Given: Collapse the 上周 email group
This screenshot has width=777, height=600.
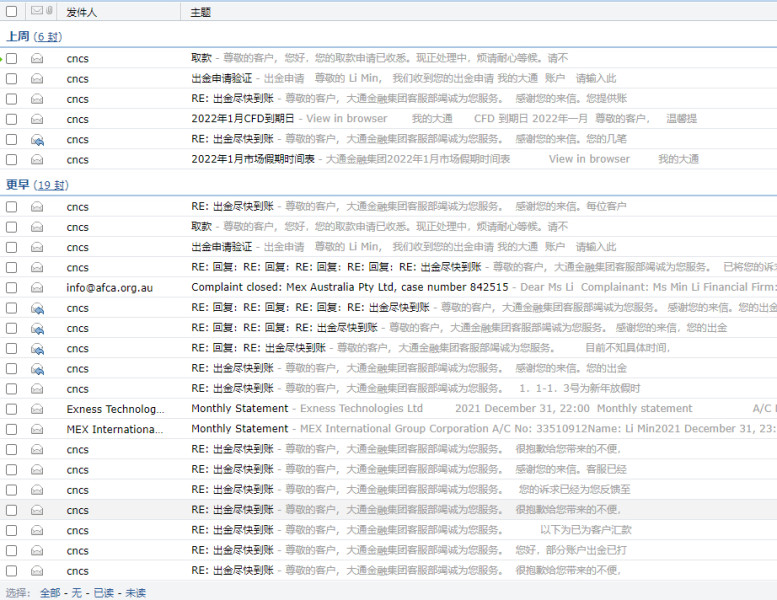Looking at the screenshot, I should 17,37.
